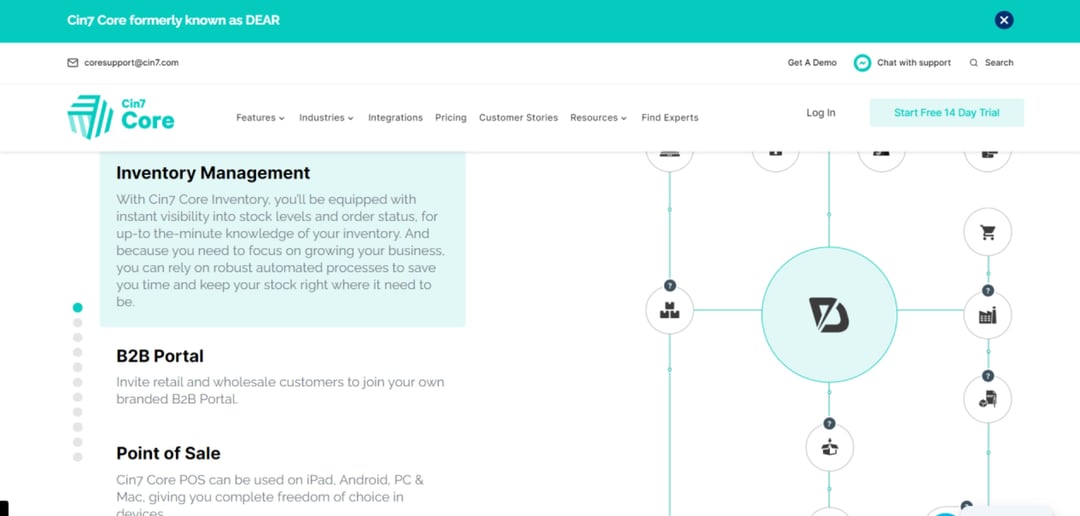Click Start Free 14 Day Trial button
The width and height of the screenshot is (1080, 516).
[946, 113]
